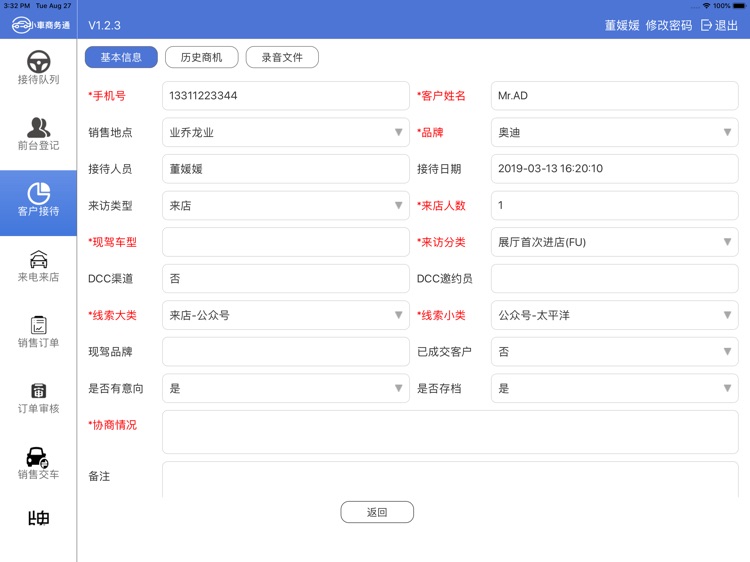Click the V1.2.3 version label

tap(104, 25)
